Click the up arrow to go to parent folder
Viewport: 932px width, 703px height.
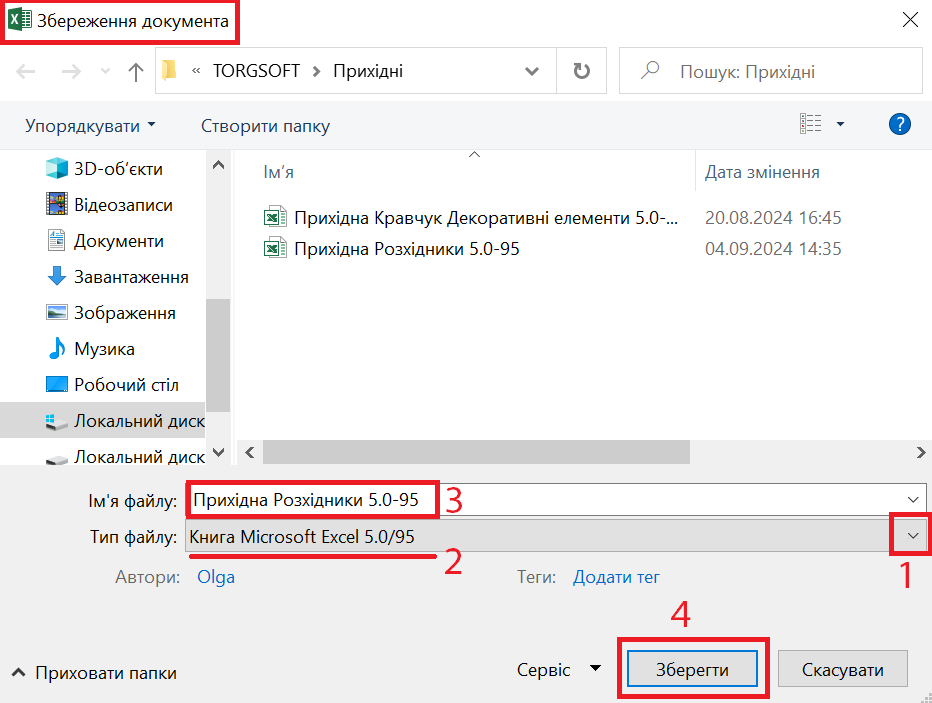click(135, 70)
